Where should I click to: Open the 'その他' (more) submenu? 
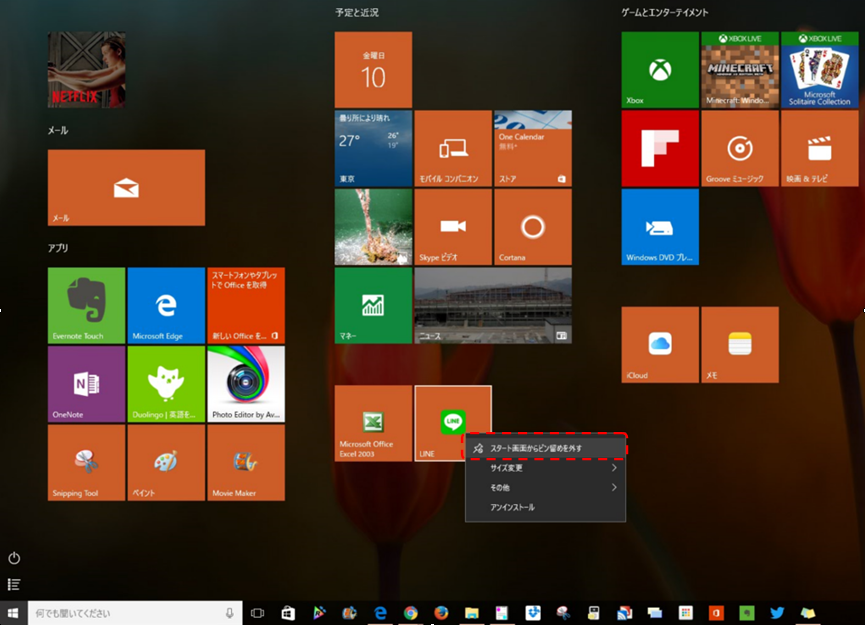click(546, 488)
